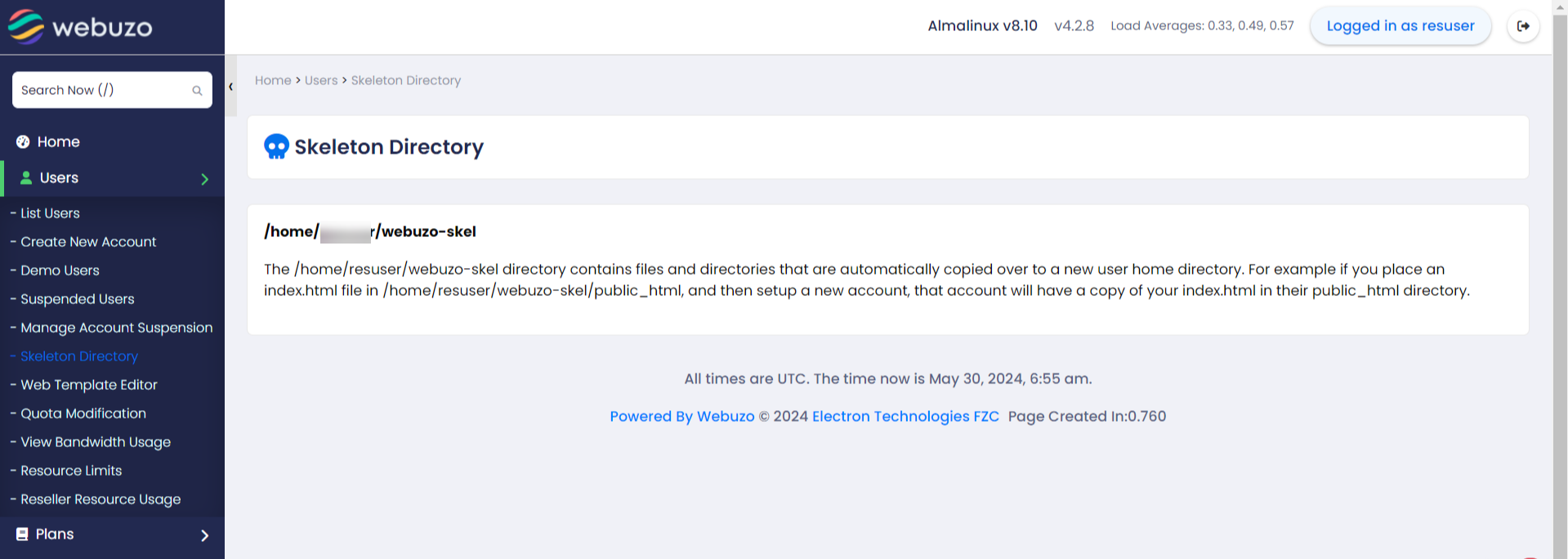1568x559 pixels.
Task: Click the Powered By Webuzo link
Action: click(x=681, y=417)
